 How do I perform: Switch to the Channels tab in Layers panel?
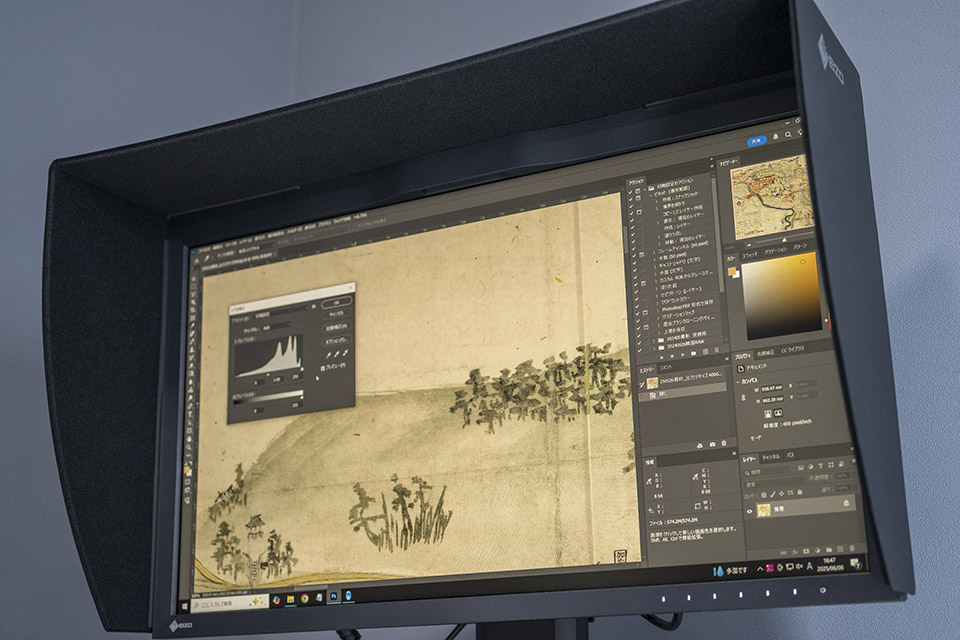point(772,457)
